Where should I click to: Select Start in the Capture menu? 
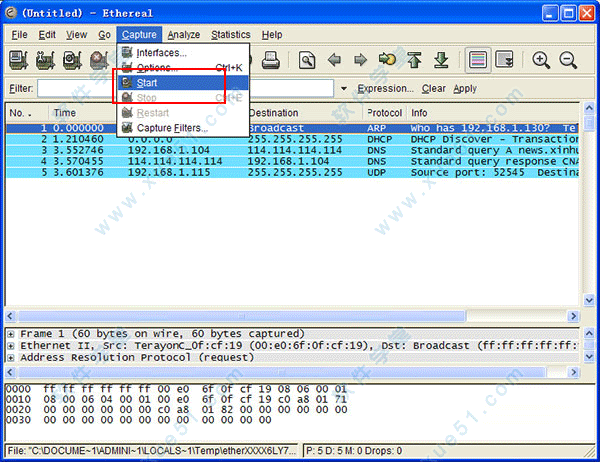coord(183,83)
